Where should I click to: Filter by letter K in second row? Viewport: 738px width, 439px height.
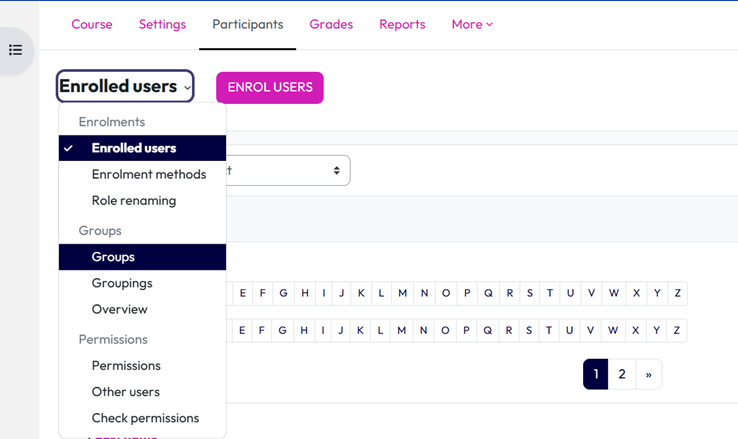360,330
